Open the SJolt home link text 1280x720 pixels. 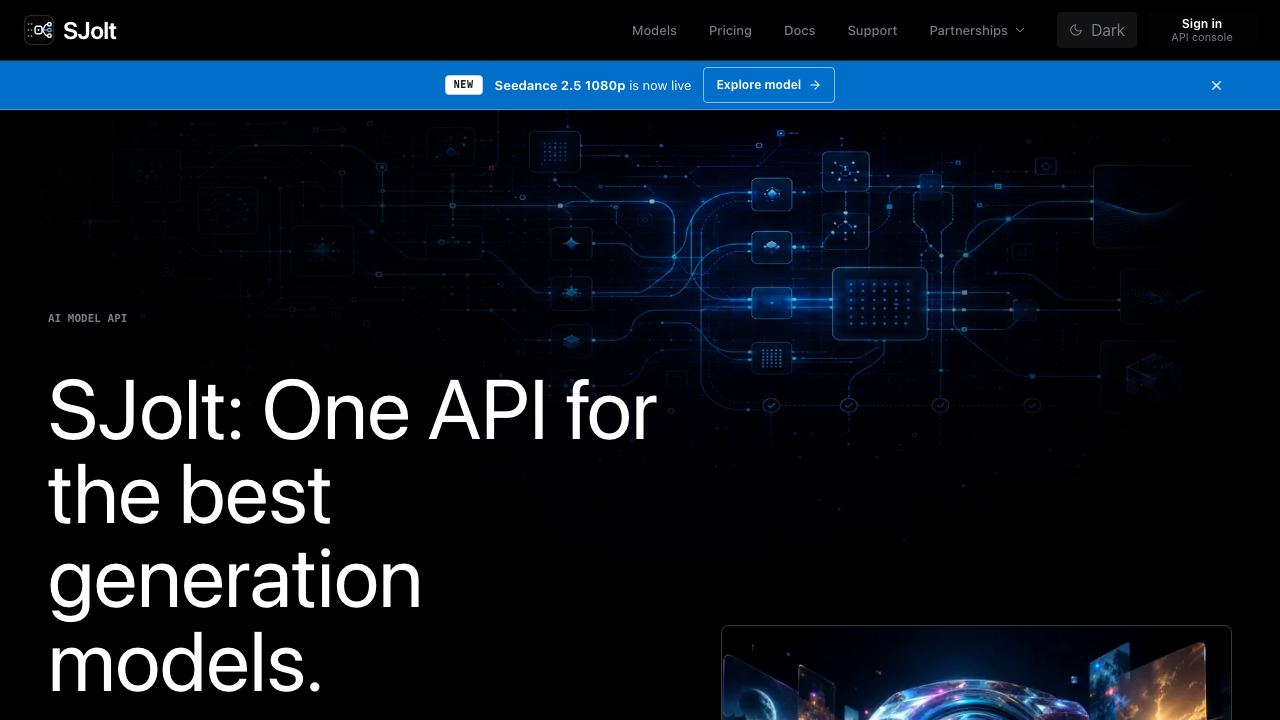(90, 30)
